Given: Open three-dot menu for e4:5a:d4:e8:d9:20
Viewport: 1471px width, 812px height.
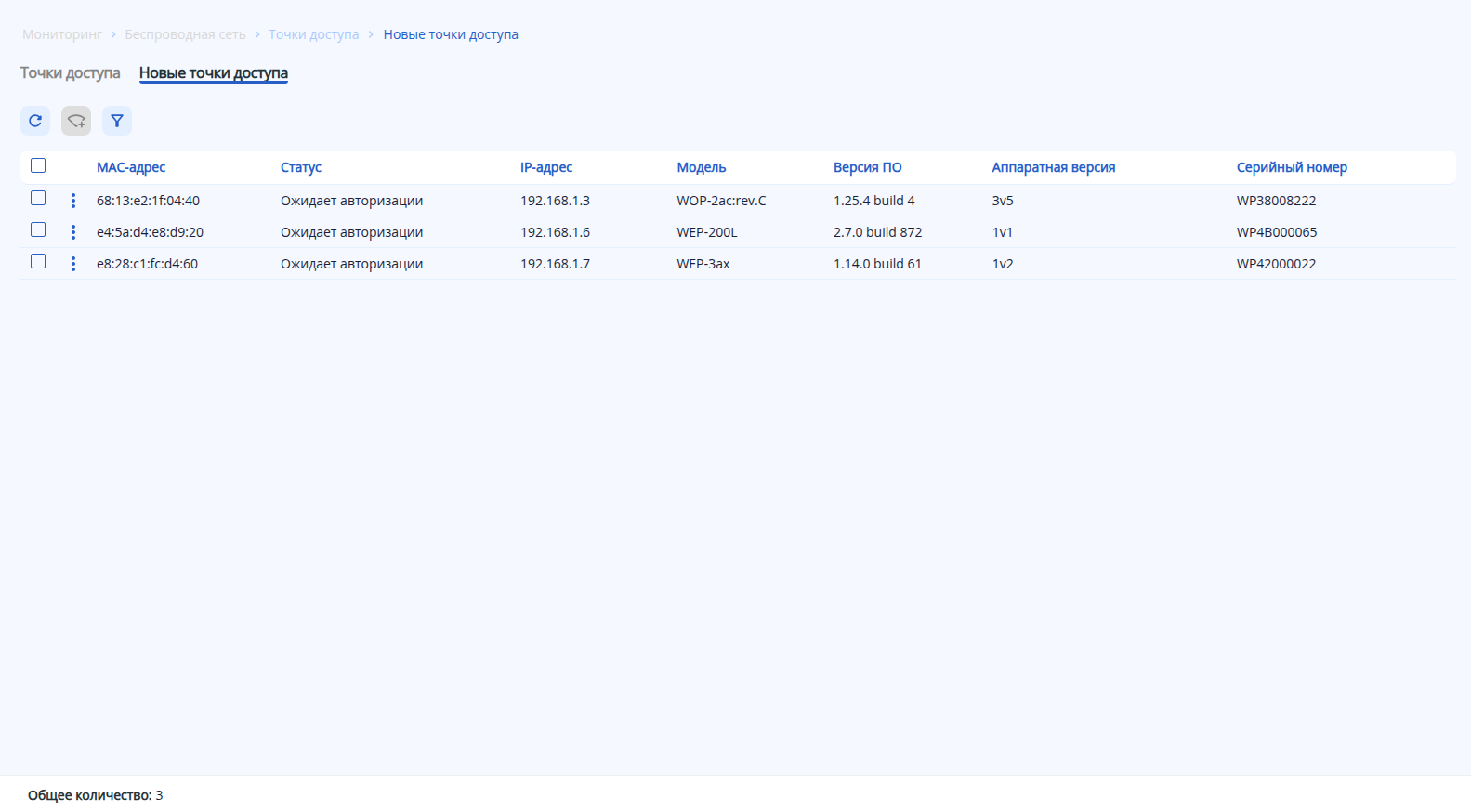Looking at the screenshot, I should coord(73,232).
